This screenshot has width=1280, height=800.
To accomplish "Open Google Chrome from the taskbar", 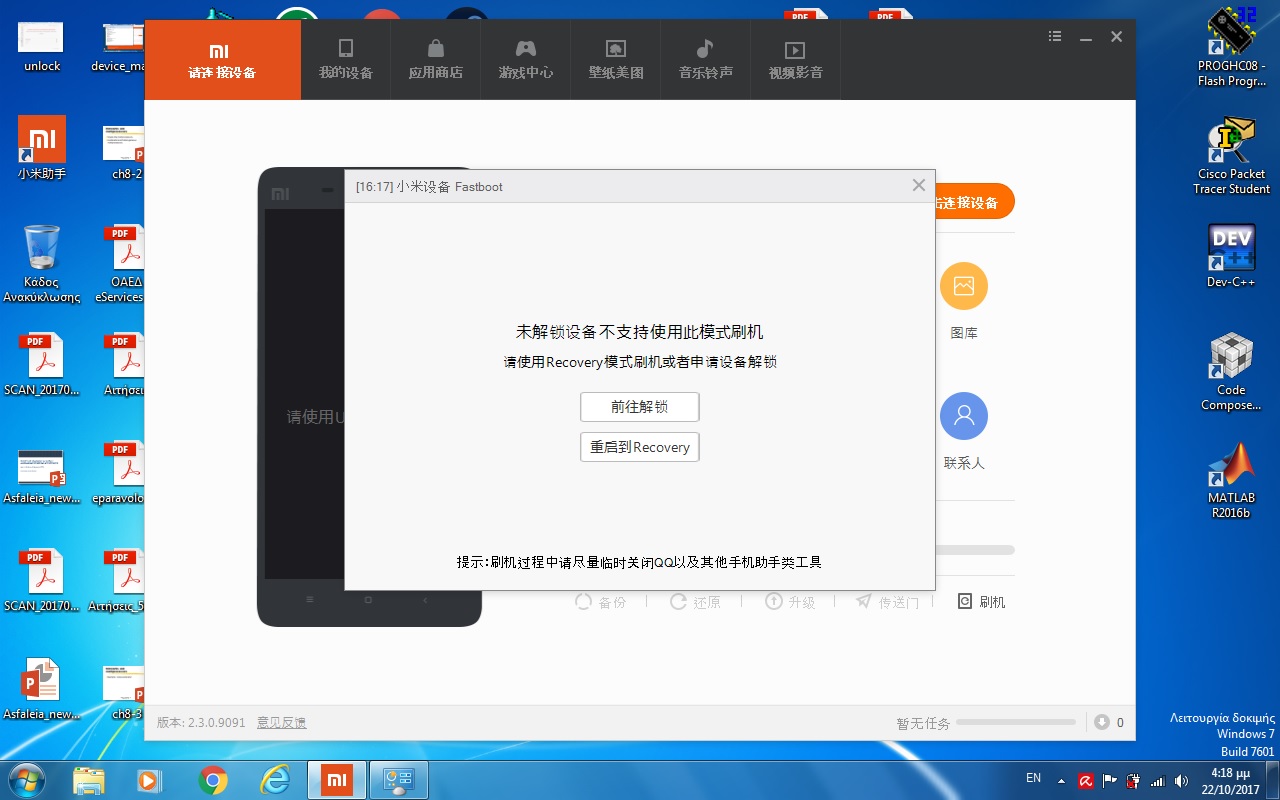I will pos(212,780).
